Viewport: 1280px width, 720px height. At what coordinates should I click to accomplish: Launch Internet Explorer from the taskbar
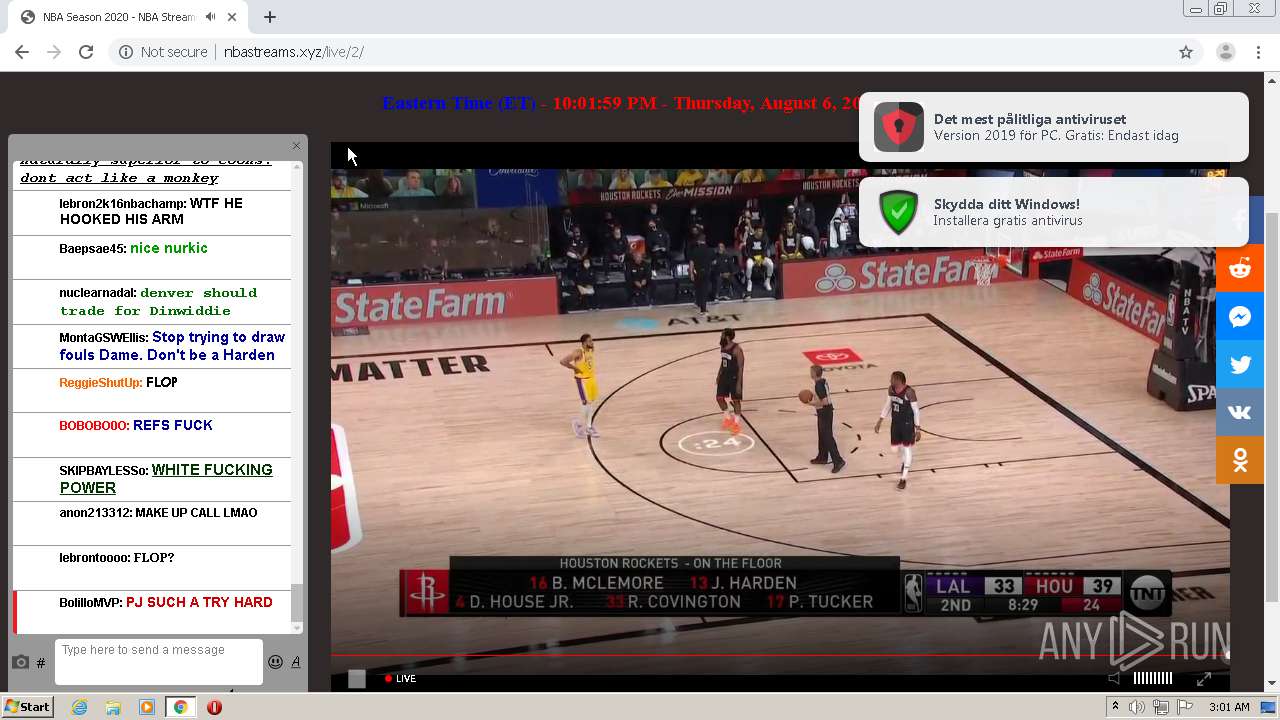[x=79, y=707]
